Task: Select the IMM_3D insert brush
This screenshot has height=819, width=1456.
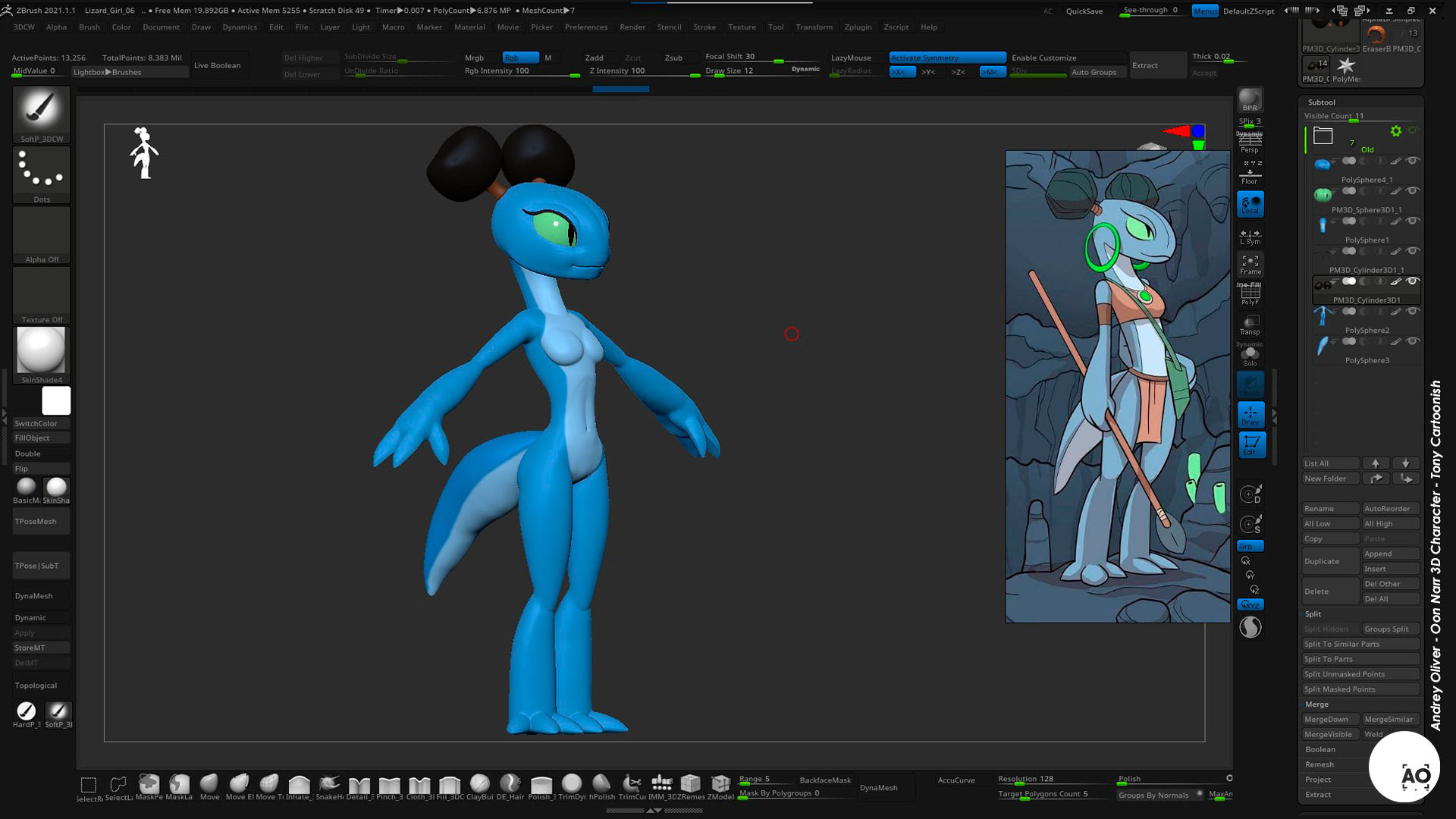Action: pyautogui.click(x=662, y=787)
